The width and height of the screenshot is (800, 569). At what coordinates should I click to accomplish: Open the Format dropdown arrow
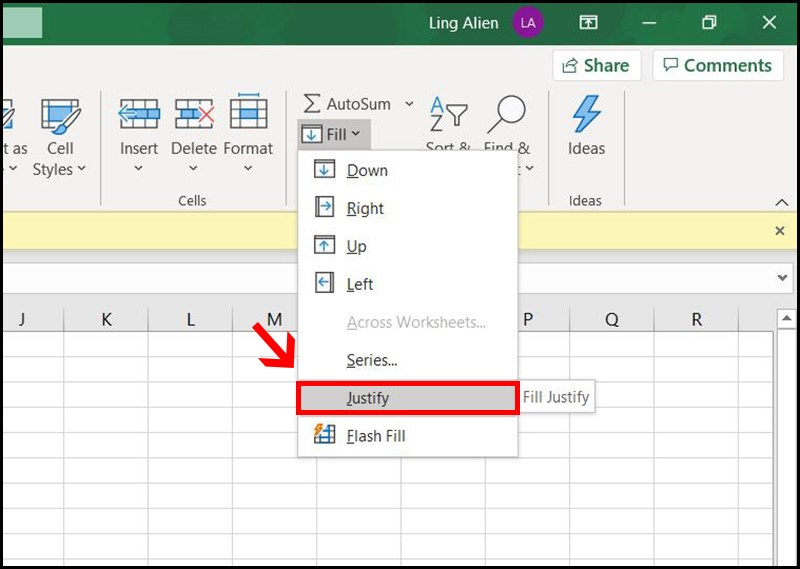click(248, 168)
